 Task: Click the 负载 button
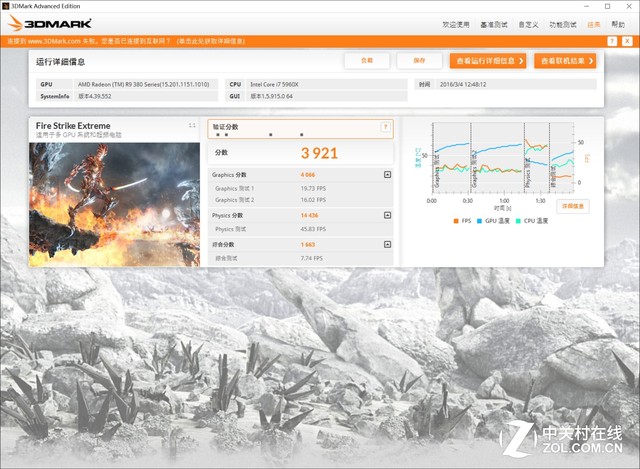pyautogui.click(x=366, y=61)
